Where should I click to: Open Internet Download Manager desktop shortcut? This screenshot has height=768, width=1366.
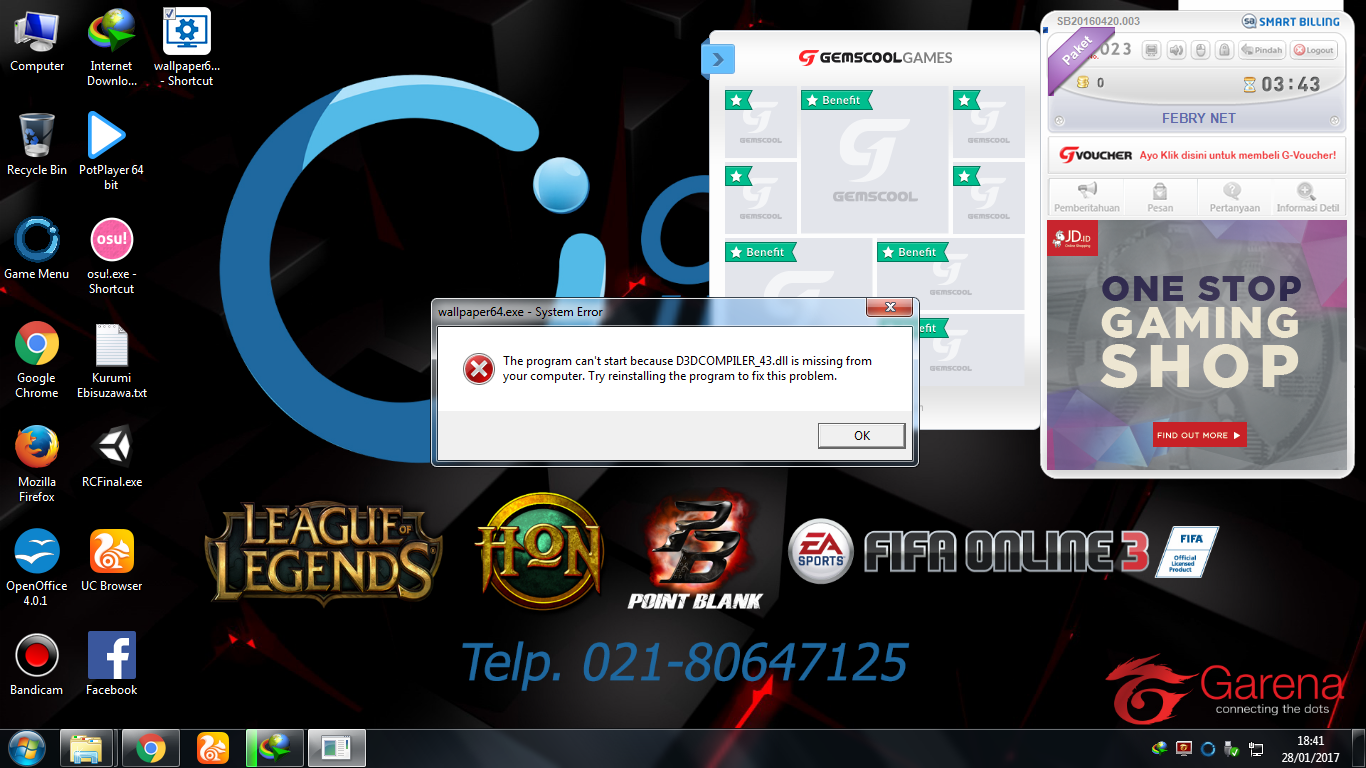[x=111, y=47]
